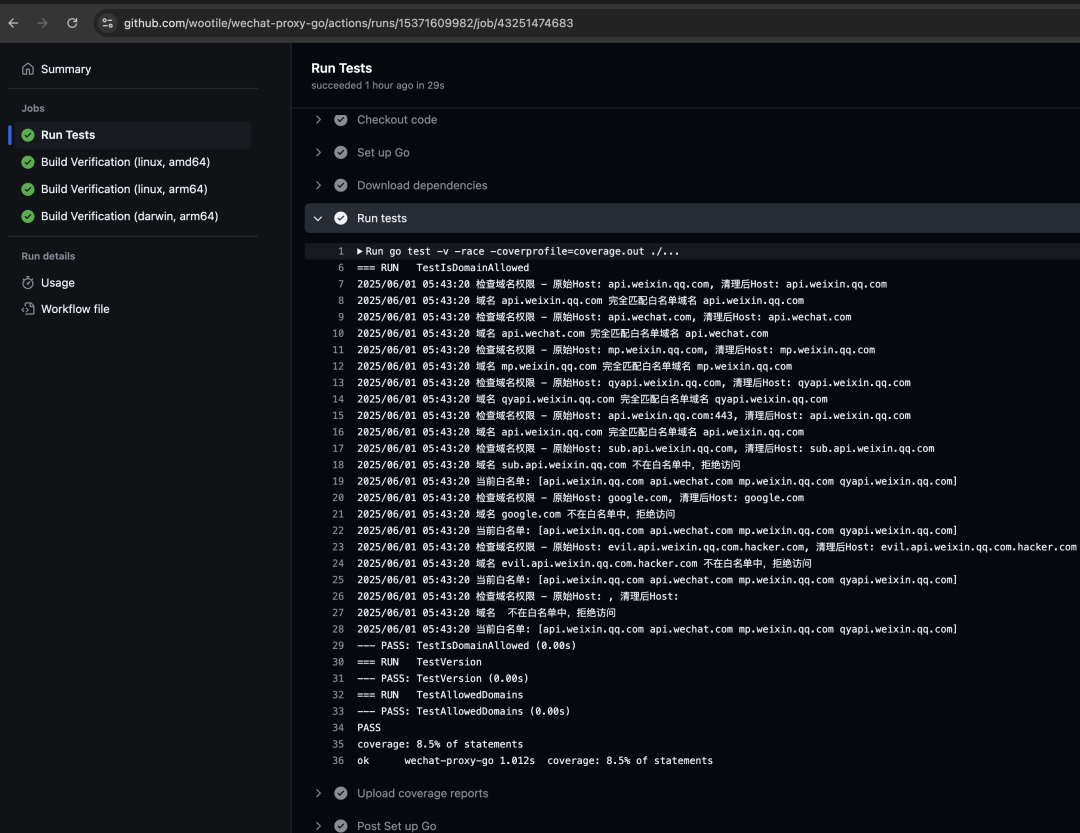Click the check icon beside Download dependencies
This screenshot has width=1080, height=833.
click(341, 185)
